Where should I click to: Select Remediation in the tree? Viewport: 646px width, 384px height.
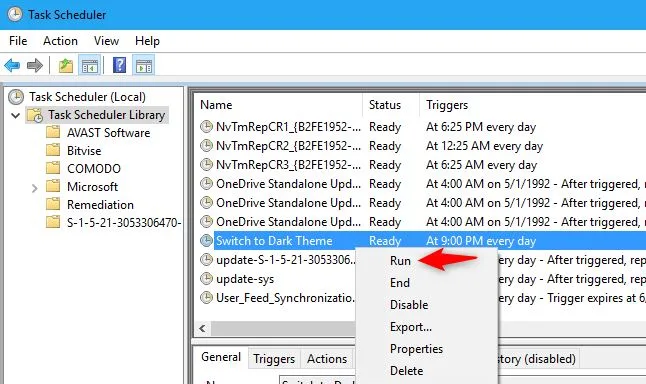click(101, 204)
